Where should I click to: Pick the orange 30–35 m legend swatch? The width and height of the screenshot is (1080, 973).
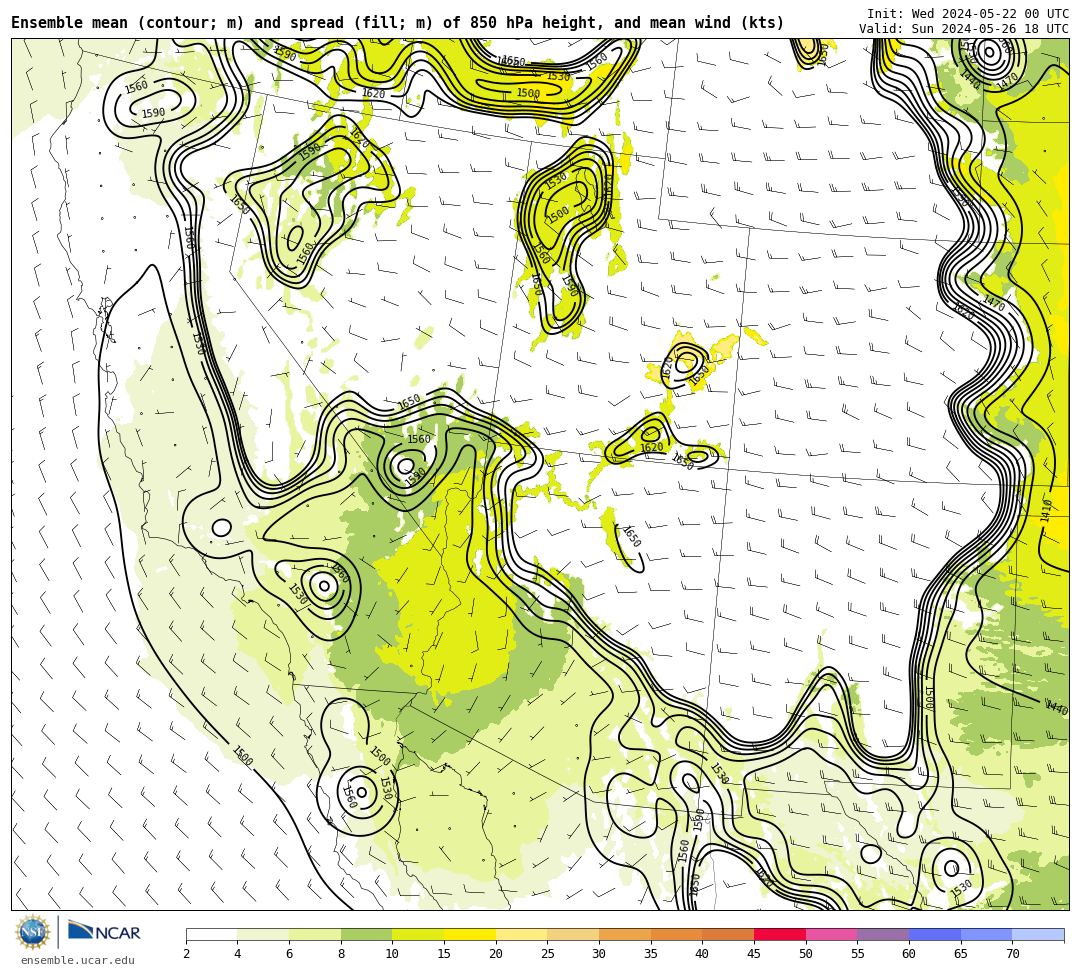pos(625,934)
